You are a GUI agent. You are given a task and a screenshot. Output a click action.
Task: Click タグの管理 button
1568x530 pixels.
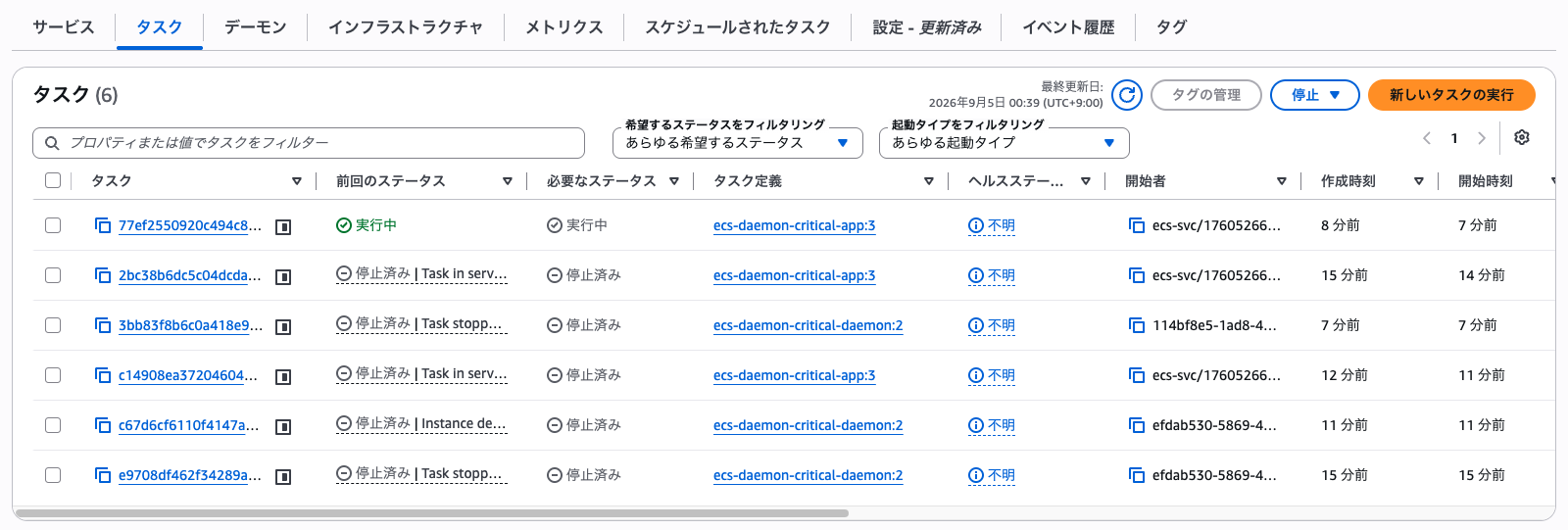point(1206,95)
